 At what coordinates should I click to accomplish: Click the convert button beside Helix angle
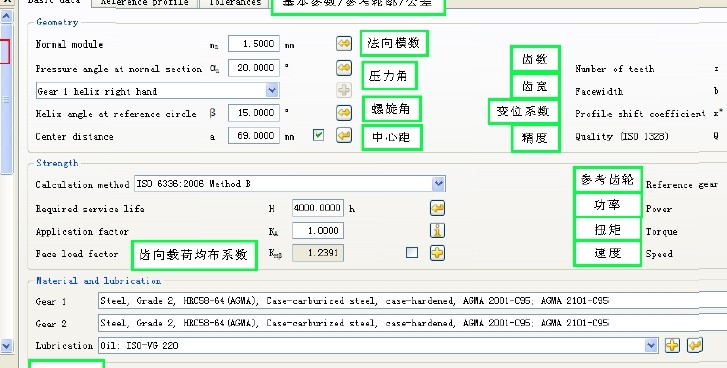coord(344,113)
